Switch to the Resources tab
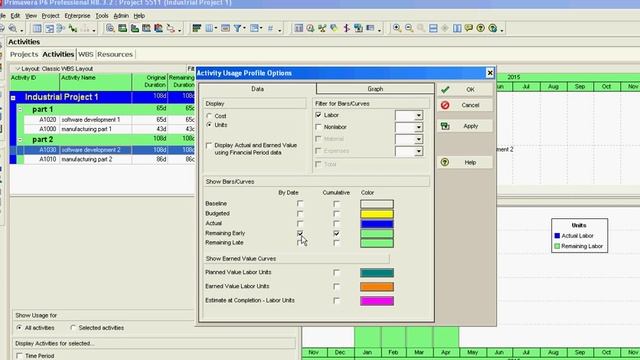Viewport: 640px width, 360px height. 115,54
